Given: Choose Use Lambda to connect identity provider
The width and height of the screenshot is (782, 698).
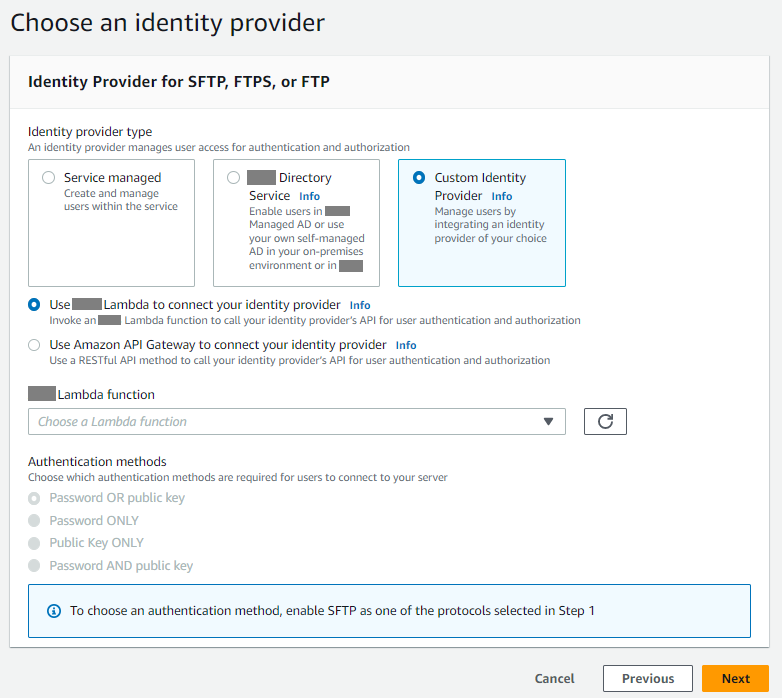Looking at the screenshot, I should coord(35,304).
